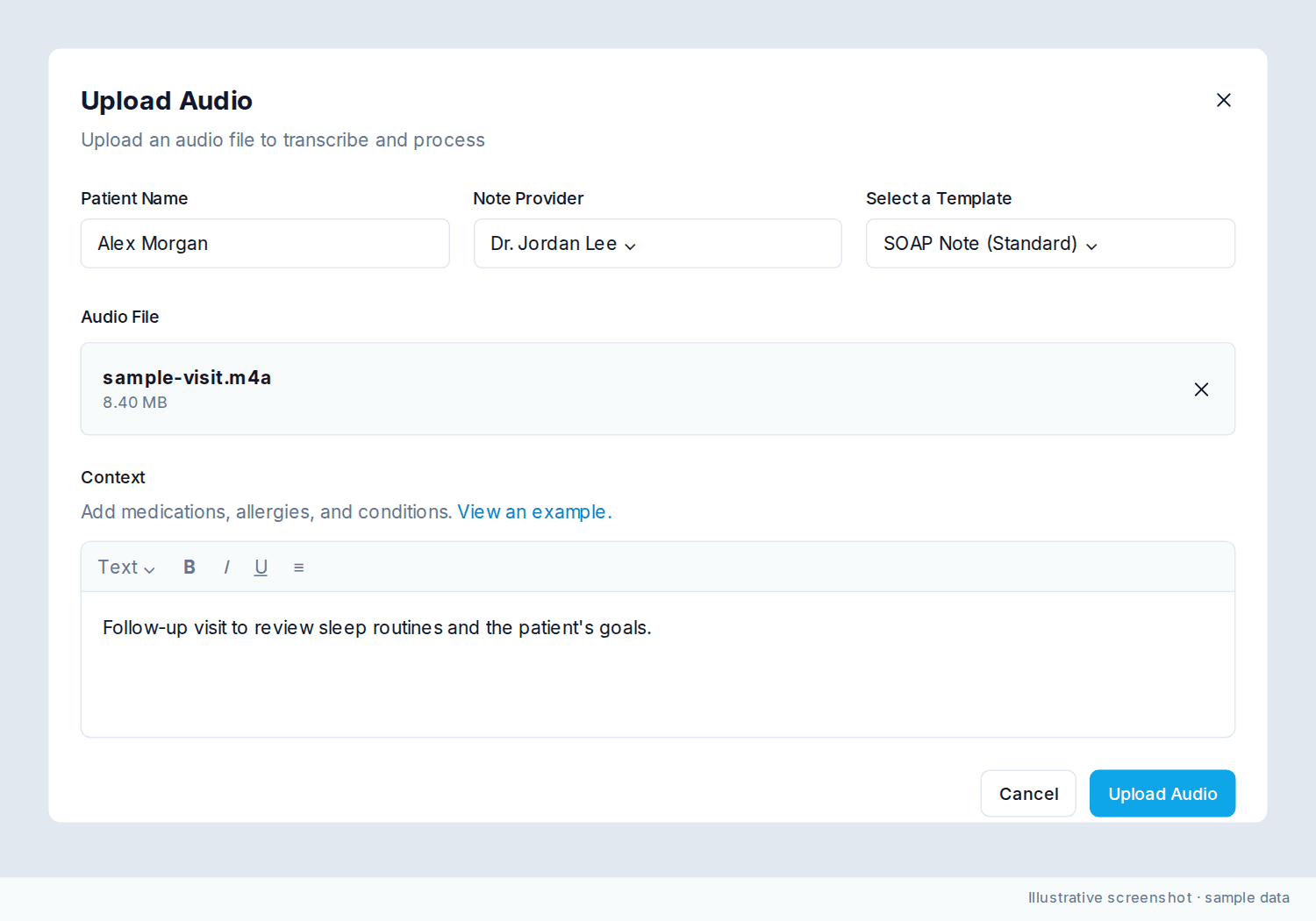The width and height of the screenshot is (1316, 921).
Task: Click the 8.40 MB file size text
Action: point(135,403)
